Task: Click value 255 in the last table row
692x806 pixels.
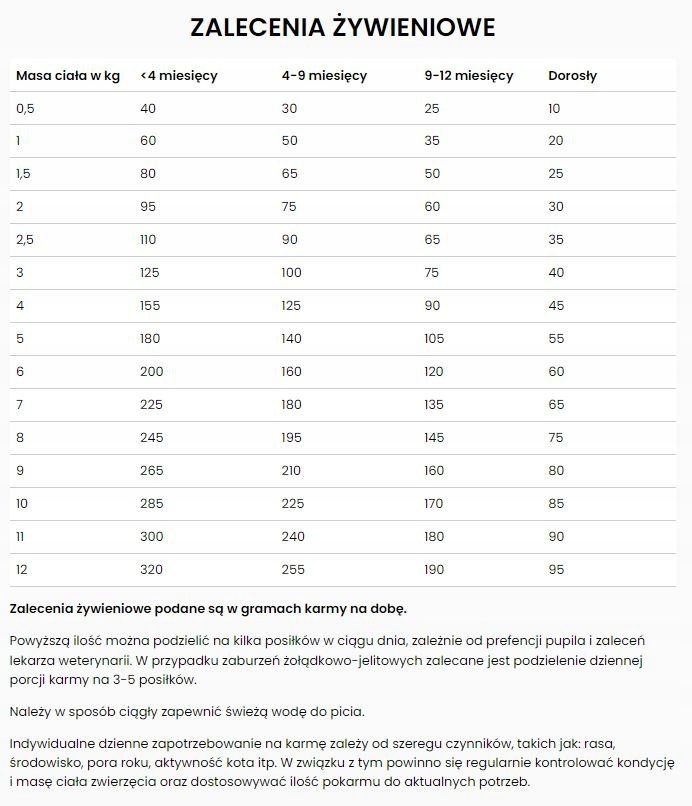Action: (x=294, y=569)
